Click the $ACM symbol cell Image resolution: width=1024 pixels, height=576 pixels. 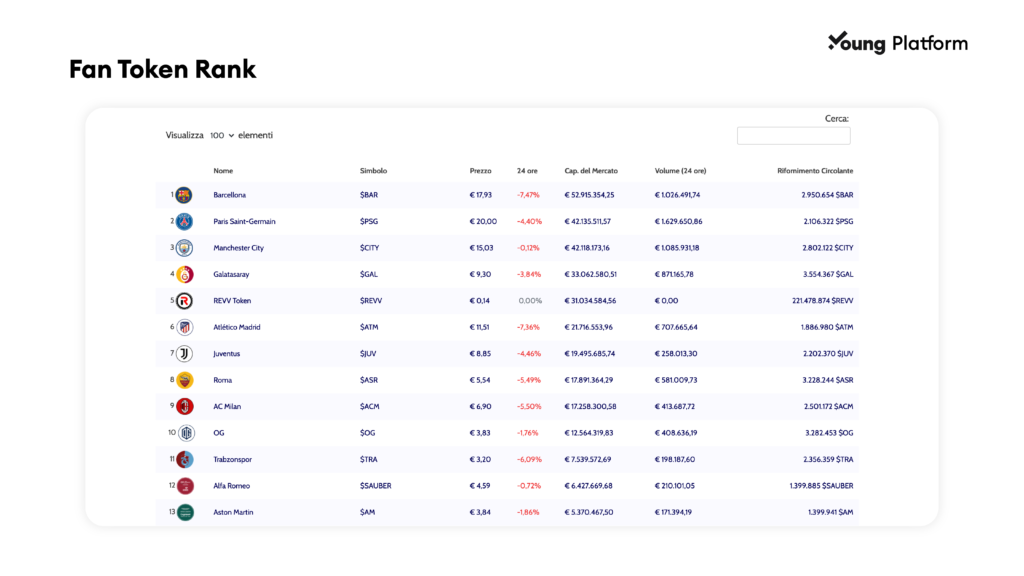(x=370, y=407)
